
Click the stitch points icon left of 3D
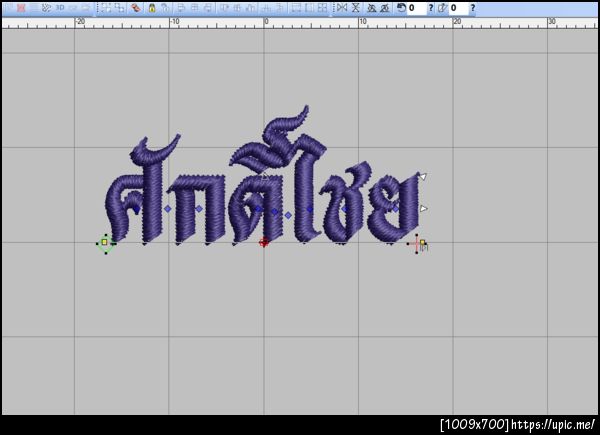(x=47, y=8)
